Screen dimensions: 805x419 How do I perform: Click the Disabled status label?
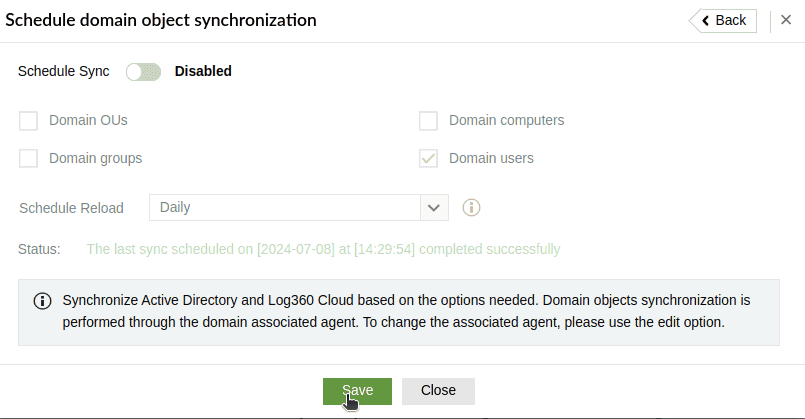point(203,71)
